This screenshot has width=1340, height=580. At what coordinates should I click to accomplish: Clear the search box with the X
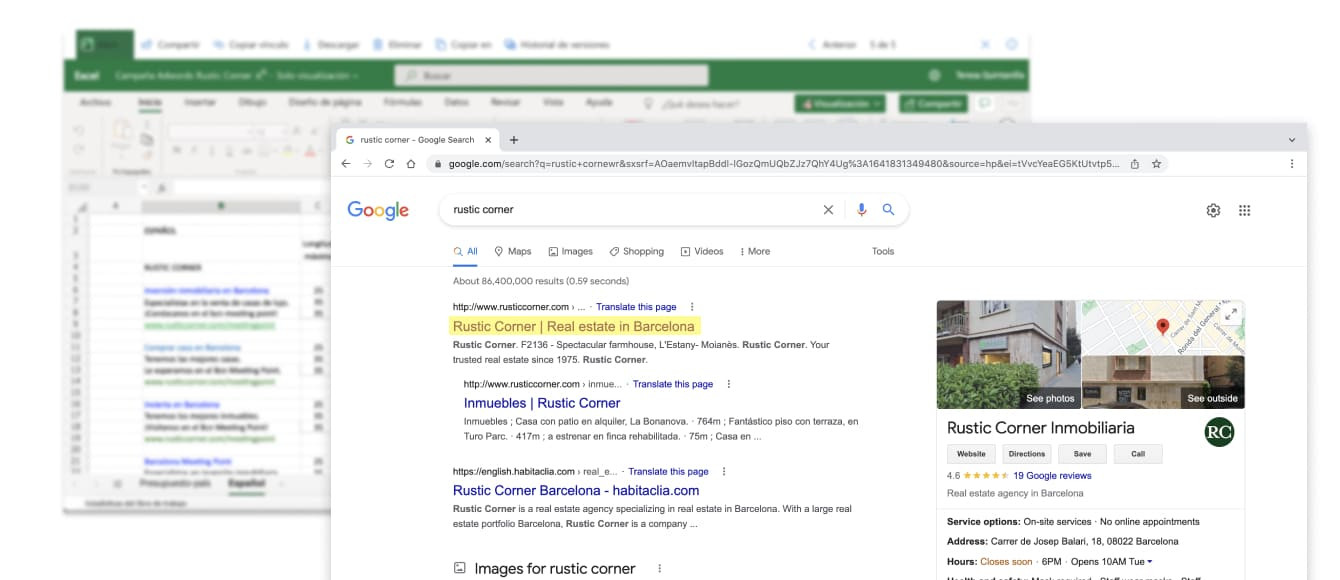point(828,210)
